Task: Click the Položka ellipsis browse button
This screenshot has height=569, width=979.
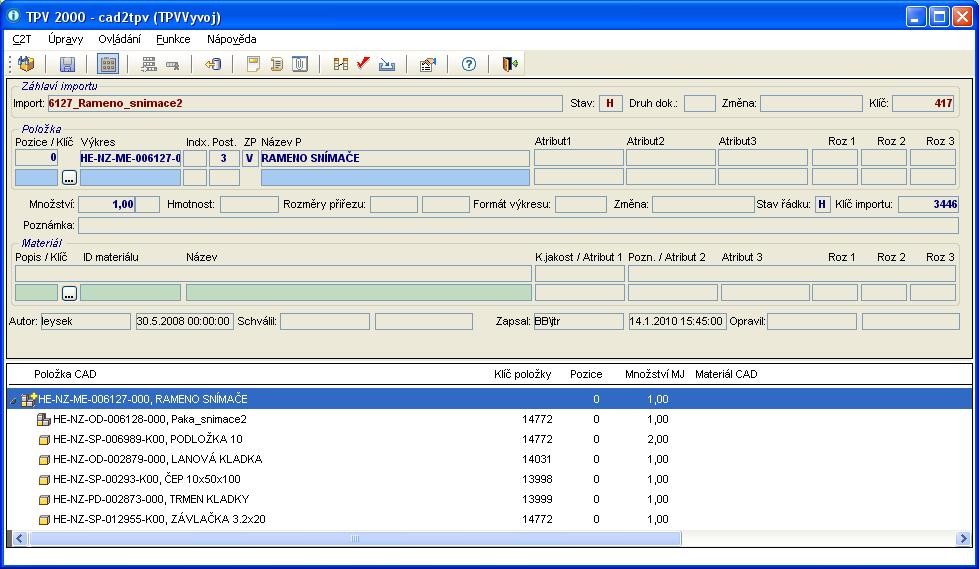Action: [x=69, y=177]
